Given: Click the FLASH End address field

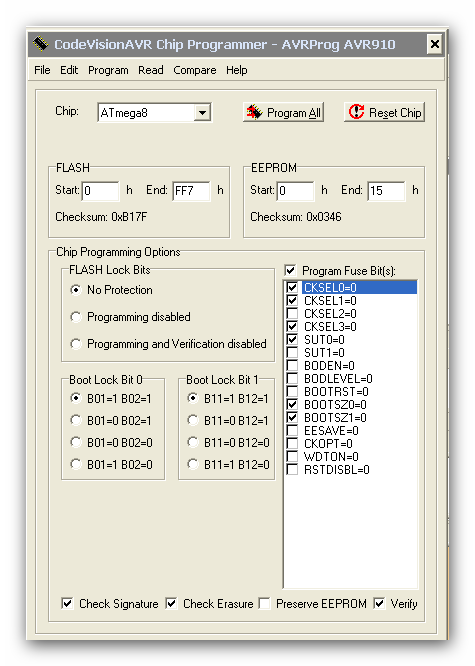Looking at the screenshot, I should pos(191,191).
